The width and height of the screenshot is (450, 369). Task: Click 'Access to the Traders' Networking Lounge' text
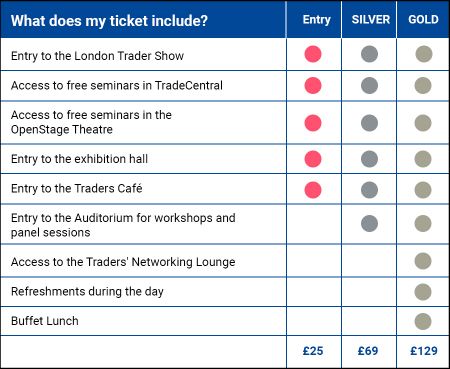(123, 262)
